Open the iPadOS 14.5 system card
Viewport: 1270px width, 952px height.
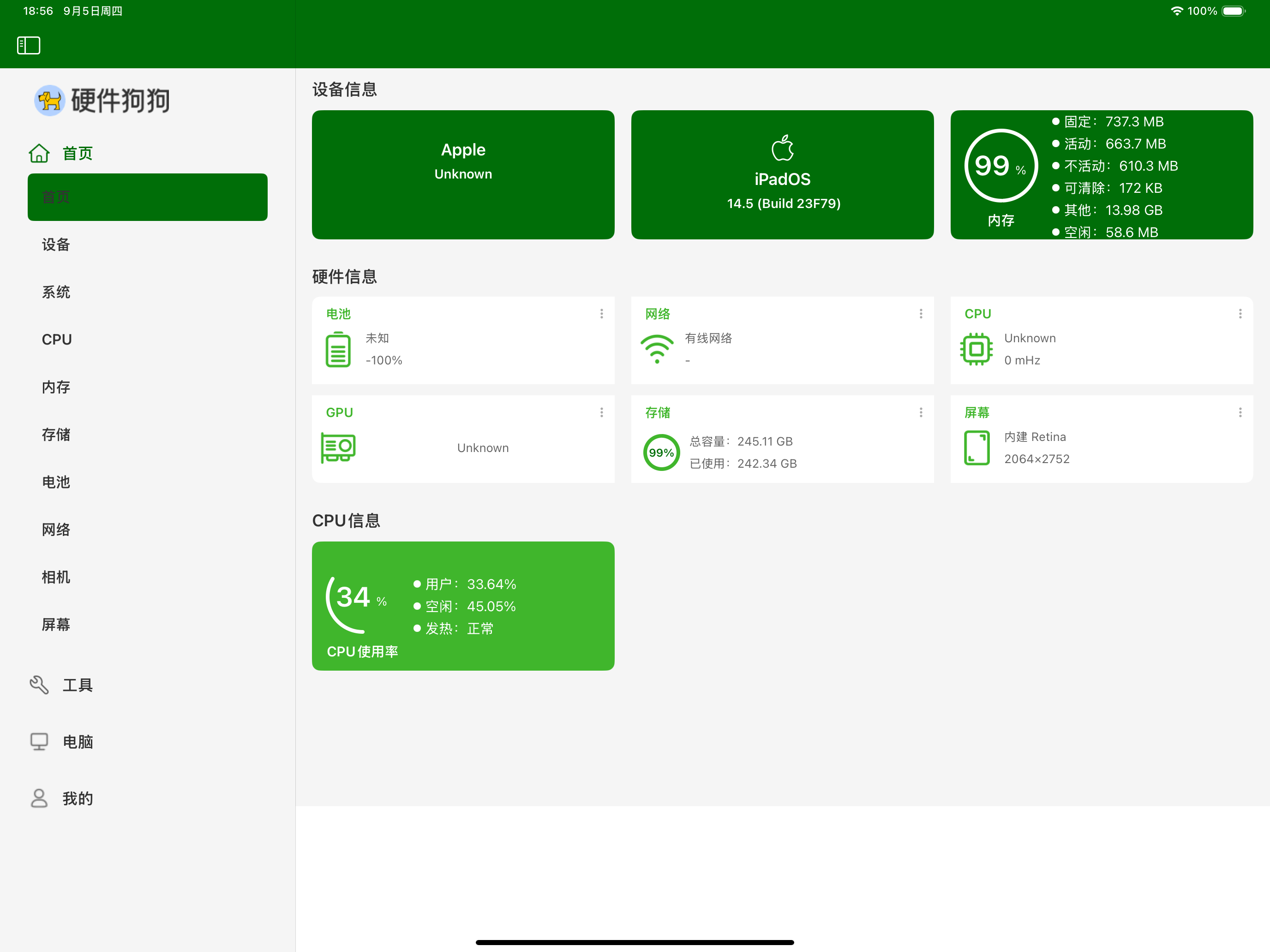click(782, 174)
